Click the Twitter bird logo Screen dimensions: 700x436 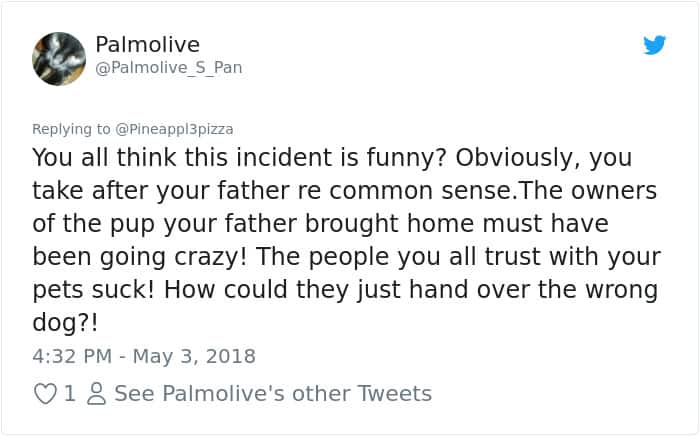point(654,45)
